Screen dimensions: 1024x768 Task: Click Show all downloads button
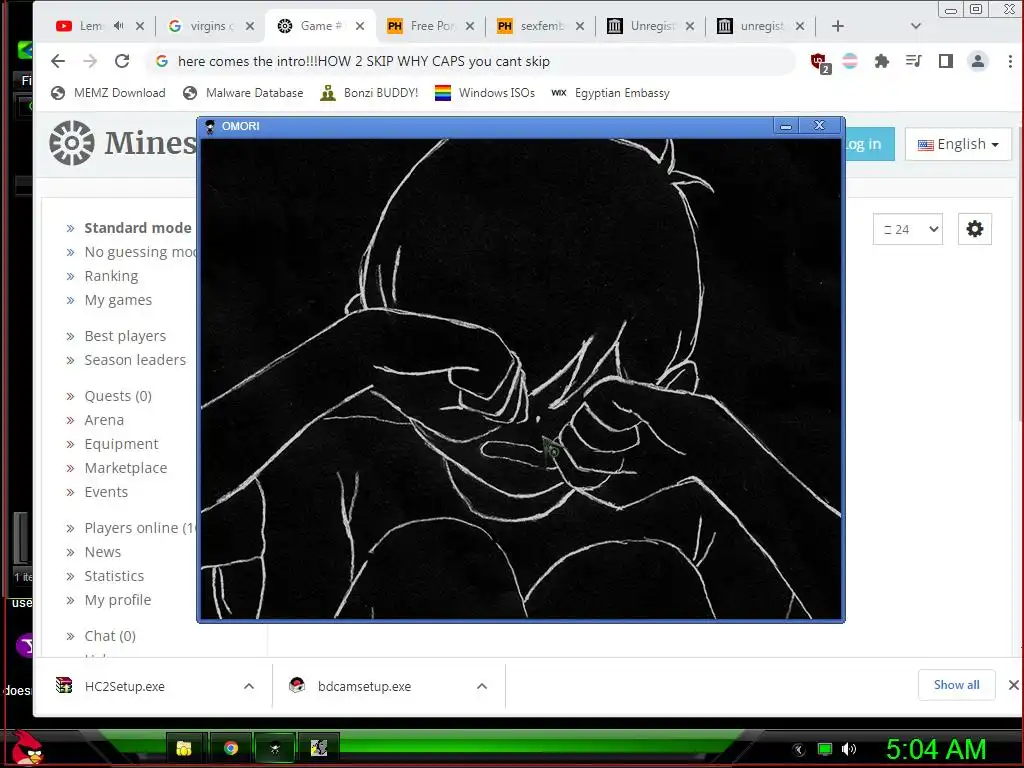pos(956,685)
